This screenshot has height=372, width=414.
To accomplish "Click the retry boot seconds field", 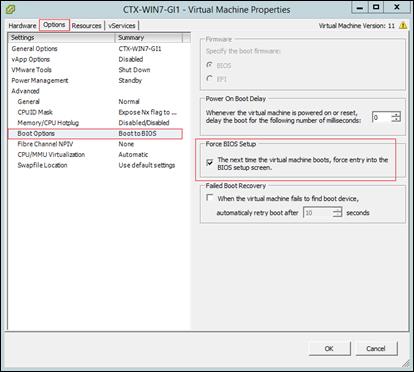I will [x=318, y=212].
